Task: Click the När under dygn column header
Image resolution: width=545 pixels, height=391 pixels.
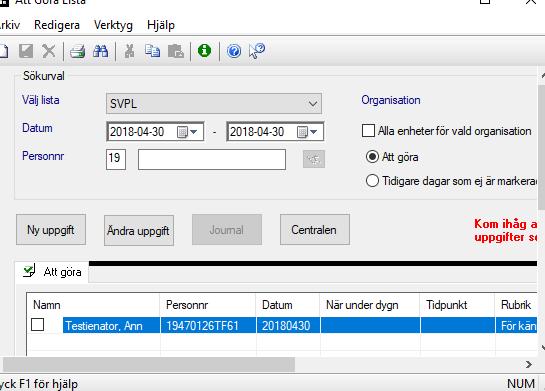Action: coord(370,305)
